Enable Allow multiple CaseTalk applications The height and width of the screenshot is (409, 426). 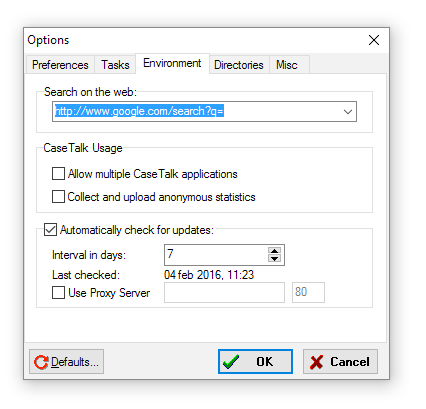pos(58,174)
